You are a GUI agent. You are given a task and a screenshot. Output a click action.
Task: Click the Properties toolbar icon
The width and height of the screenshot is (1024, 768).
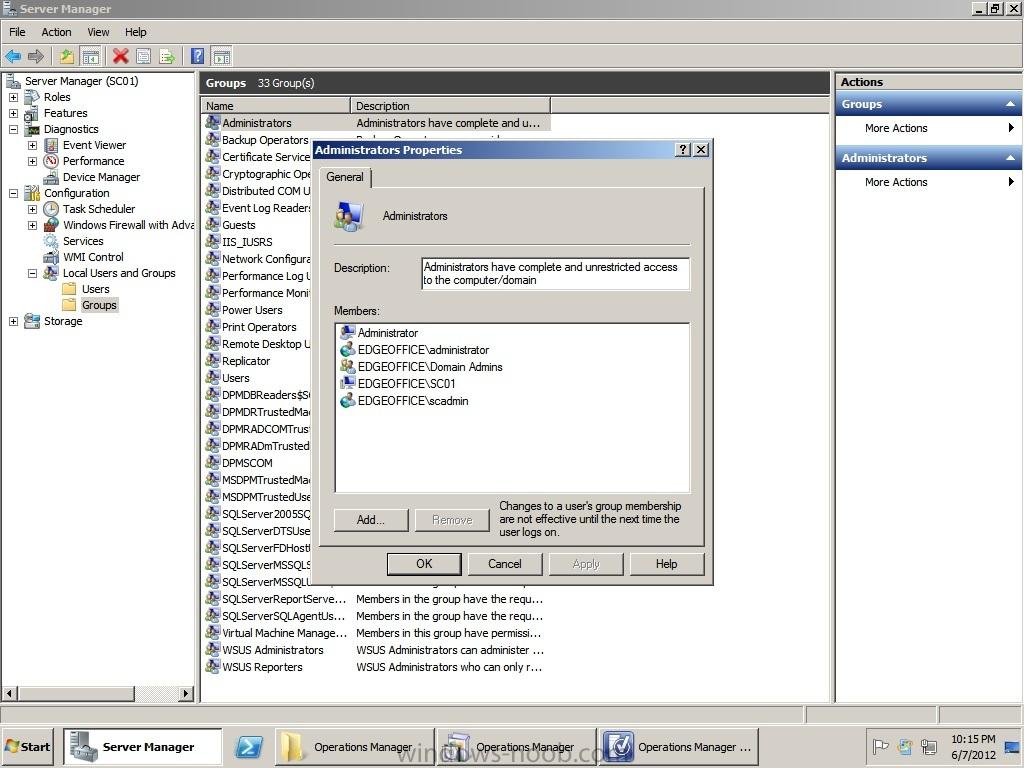pyautogui.click(x=144, y=56)
